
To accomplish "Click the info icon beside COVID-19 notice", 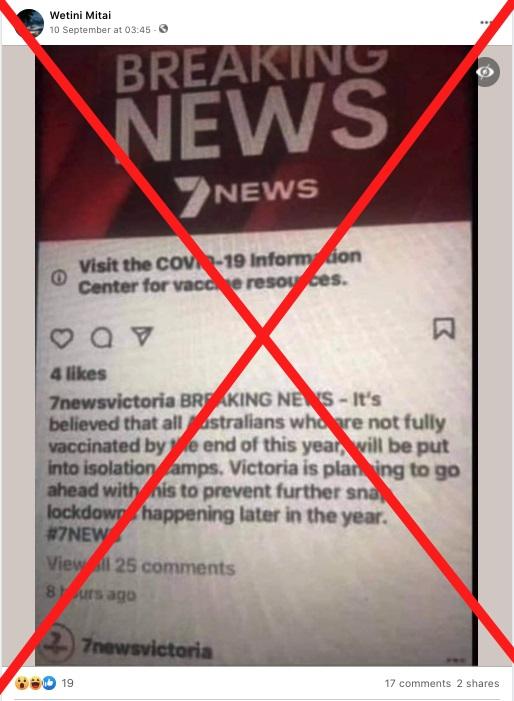I will click(59, 278).
